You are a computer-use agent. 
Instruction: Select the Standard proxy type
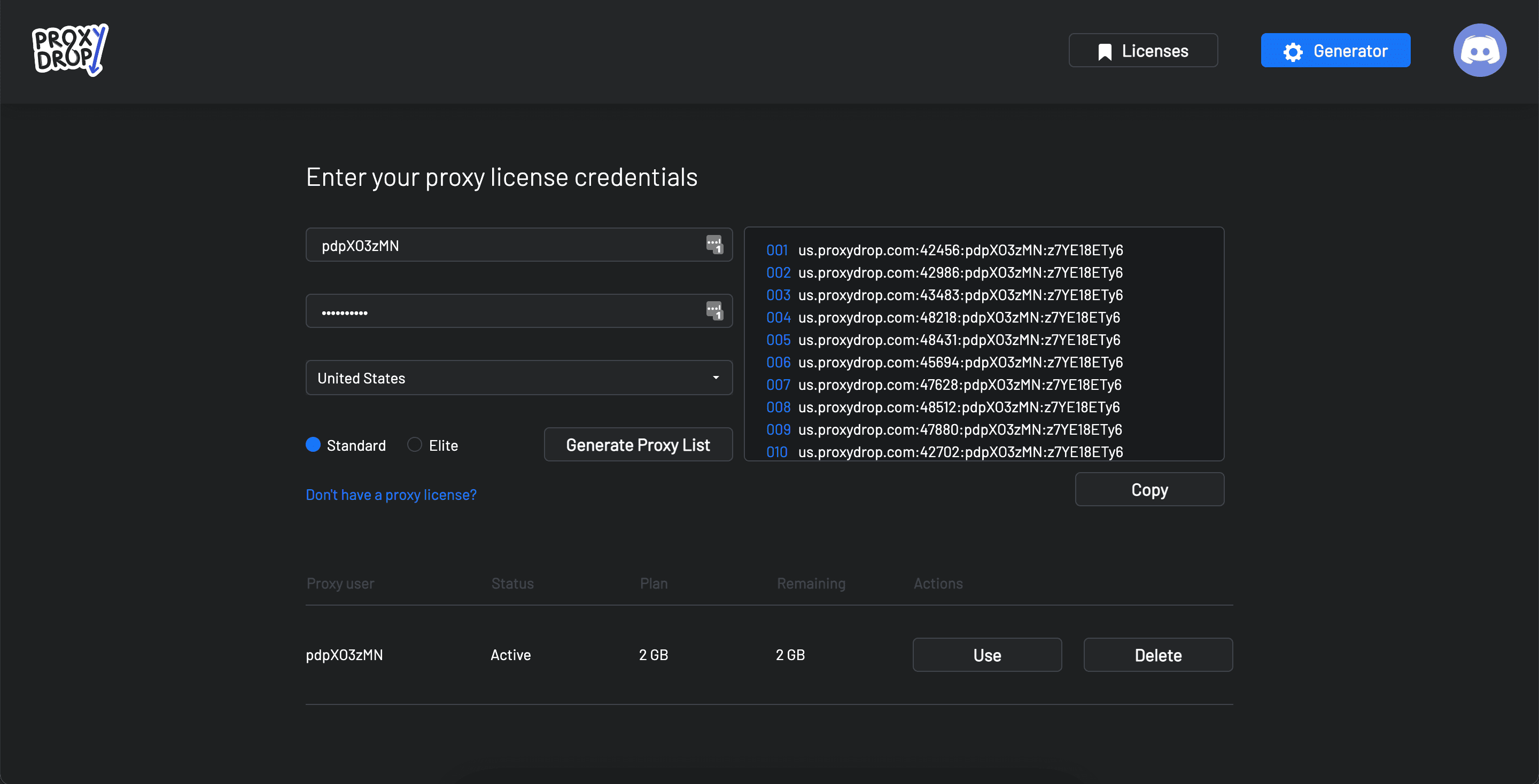pyautogui.click(x=313, y=444)
